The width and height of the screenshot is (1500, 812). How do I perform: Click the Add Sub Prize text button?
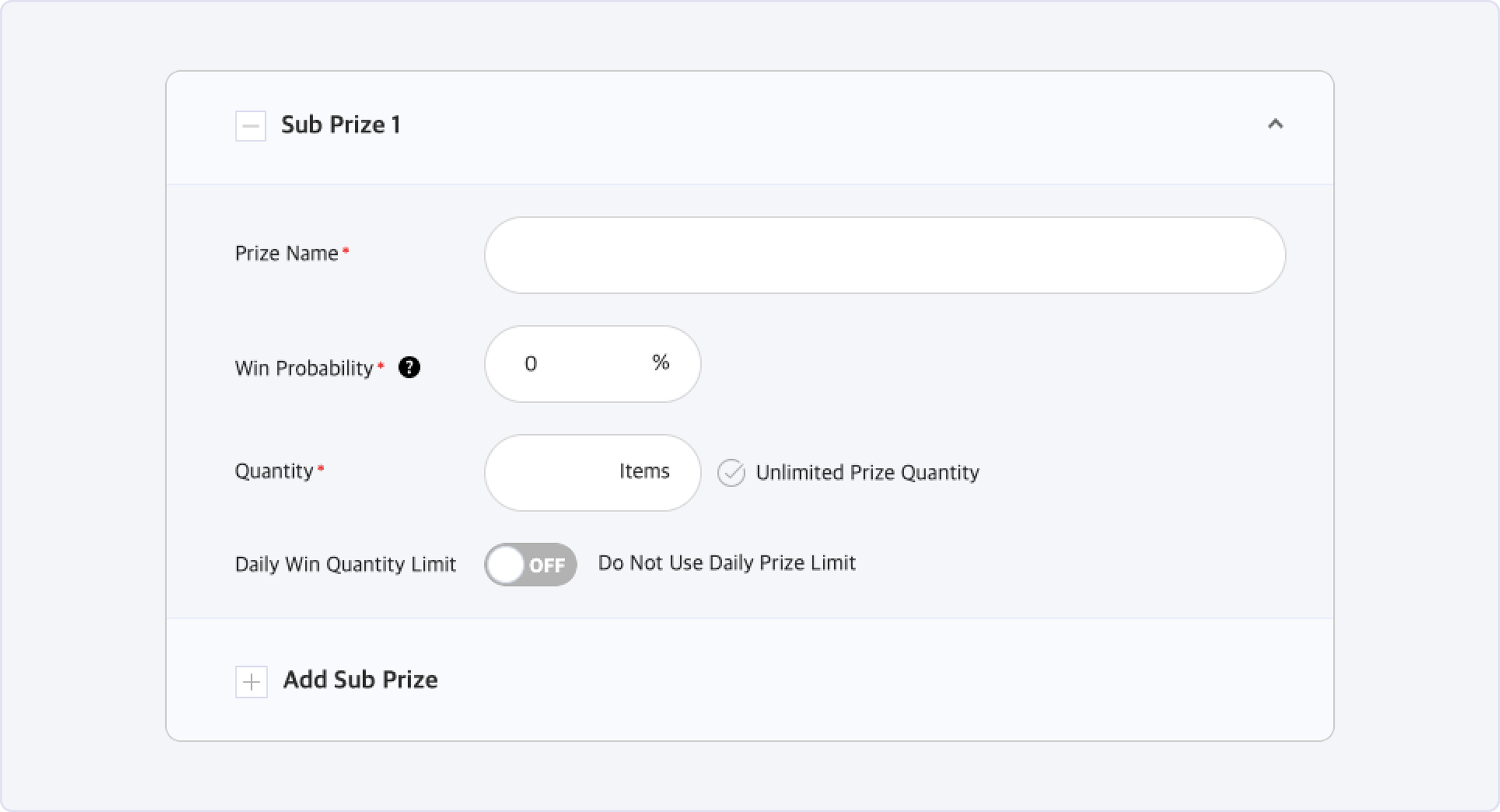pos(361,680)
